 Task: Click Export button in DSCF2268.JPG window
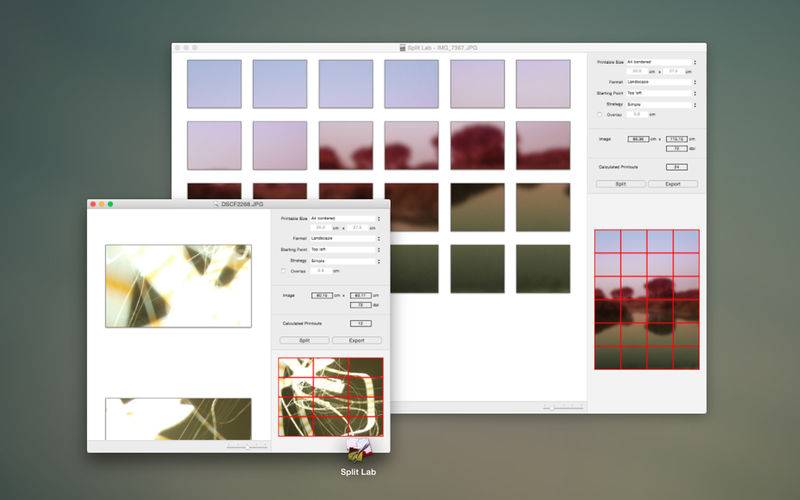pyautogui.click(x=356, y=340)
